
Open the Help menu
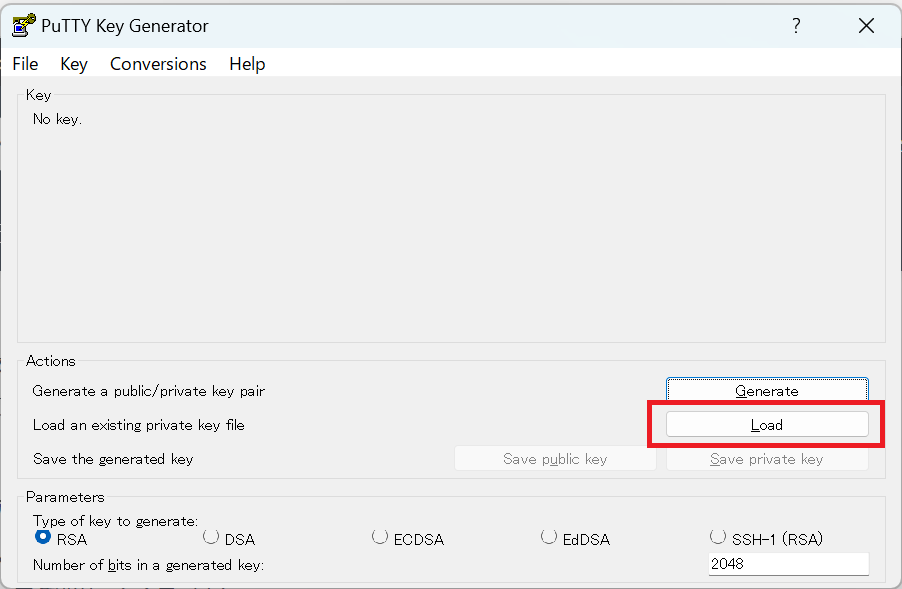(x=247, y=64)
